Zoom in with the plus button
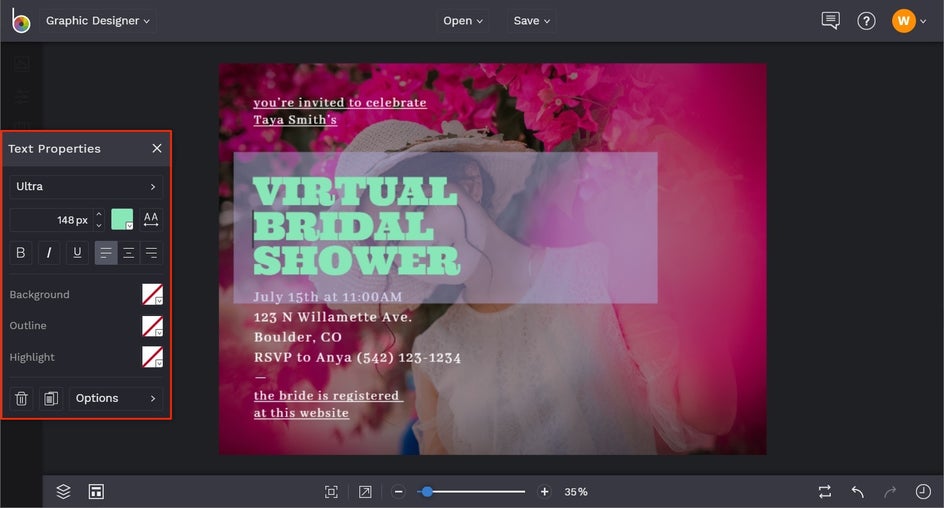 544,492
